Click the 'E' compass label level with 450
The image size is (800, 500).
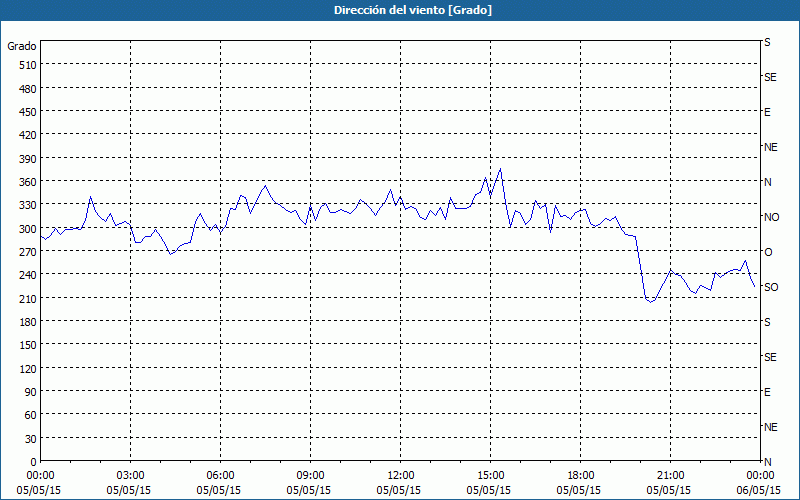pyautogui.click(x=767, y=112)
